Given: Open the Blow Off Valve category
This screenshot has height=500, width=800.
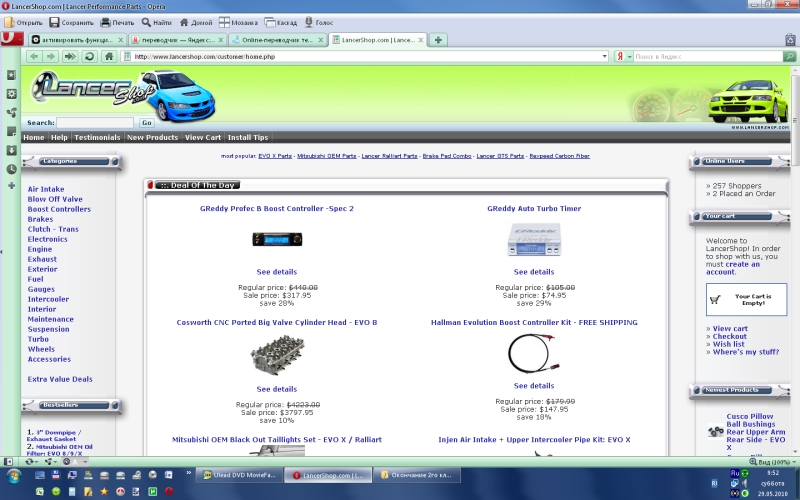Looking at the screenshot, I should [x=55, y=199].
